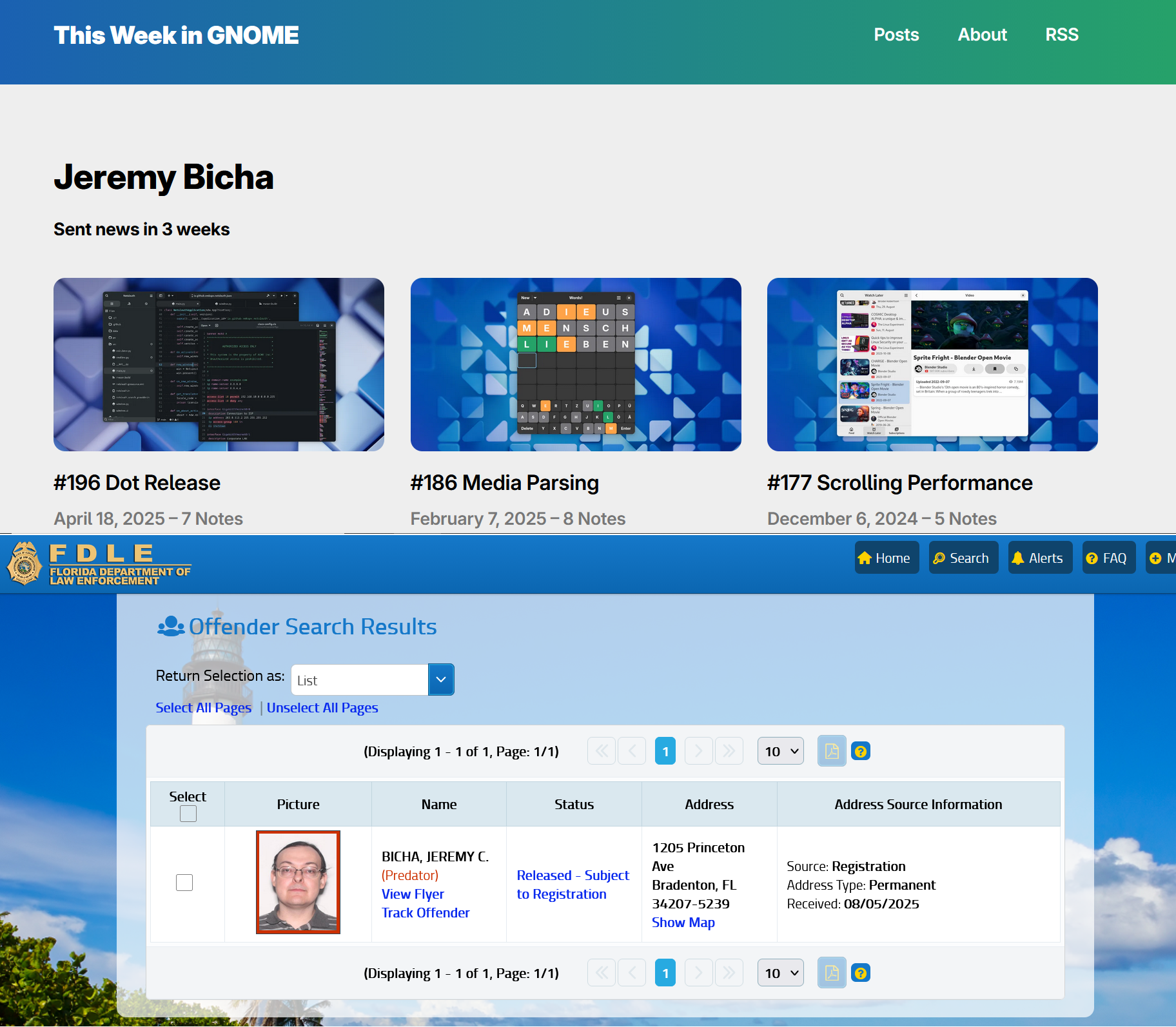Click the Source: Registration text
The image size is (1176, 1027).
click(x=846, y=866)
